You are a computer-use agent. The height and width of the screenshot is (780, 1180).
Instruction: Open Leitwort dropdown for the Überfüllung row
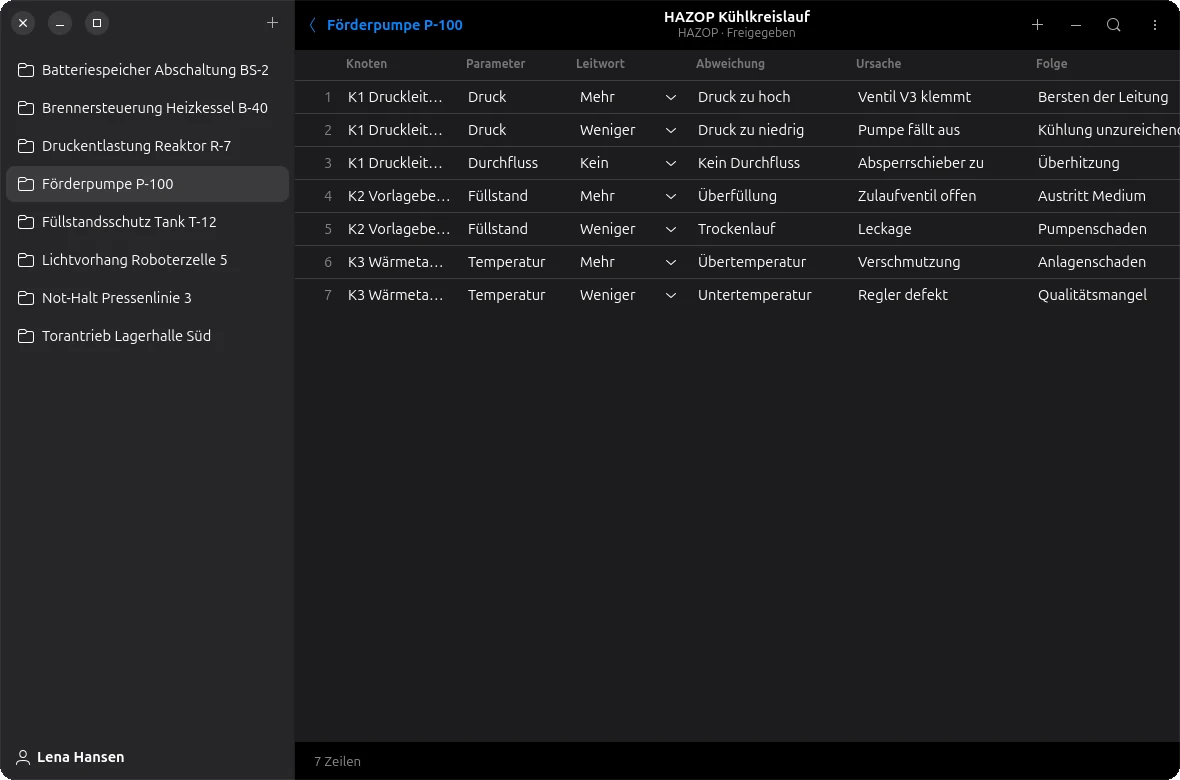[x=671, y=197]
